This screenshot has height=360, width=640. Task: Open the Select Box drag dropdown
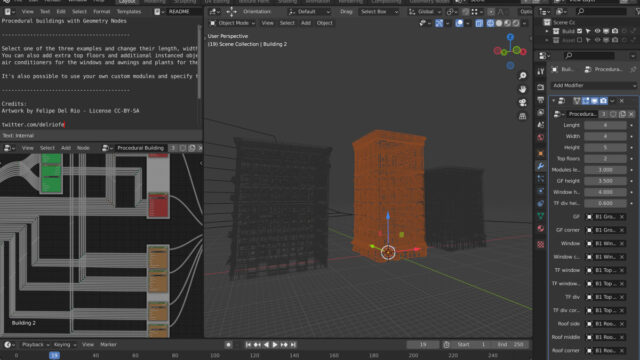coord(378,12)
